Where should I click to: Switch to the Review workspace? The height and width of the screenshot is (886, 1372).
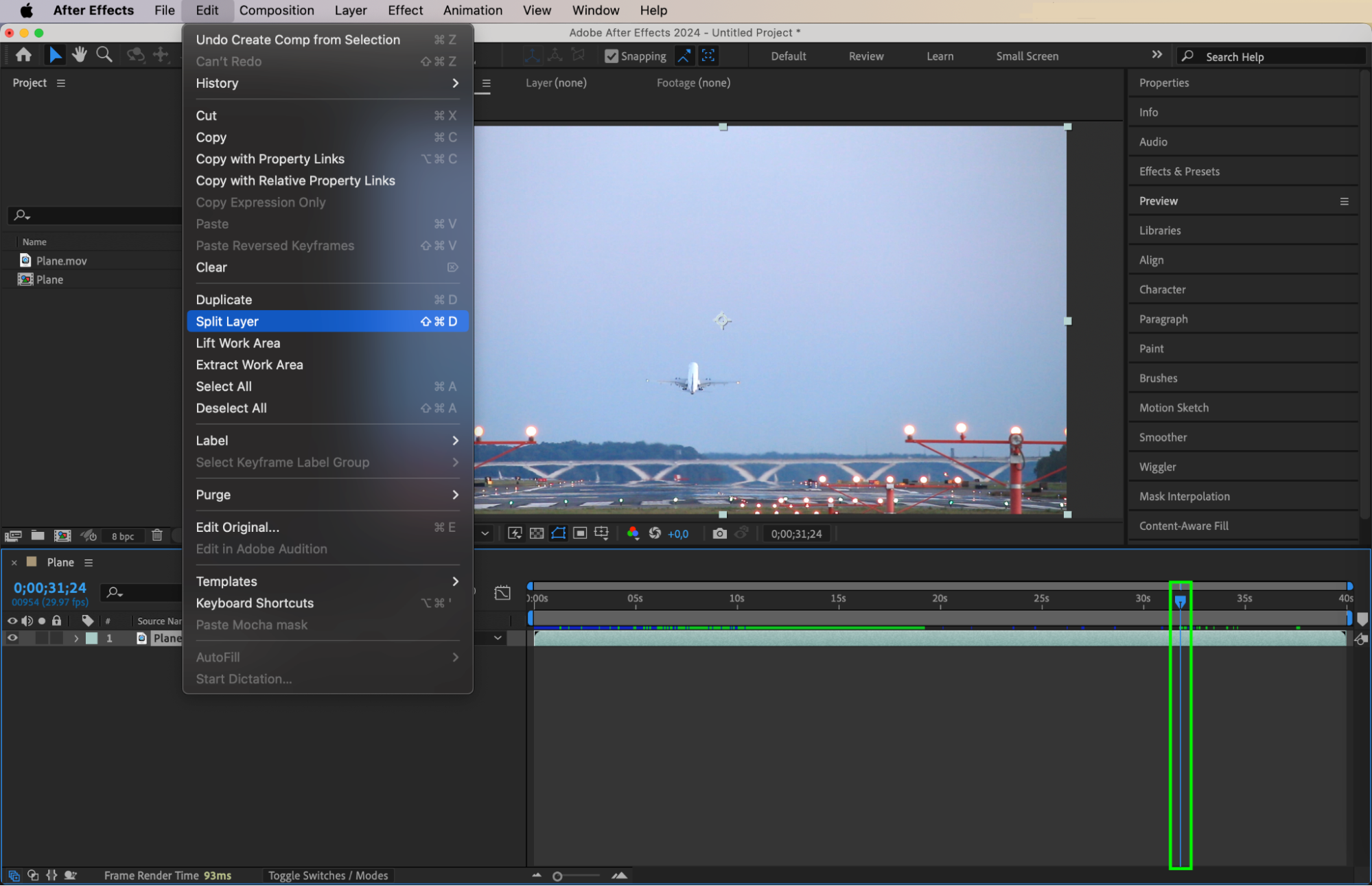865,56
